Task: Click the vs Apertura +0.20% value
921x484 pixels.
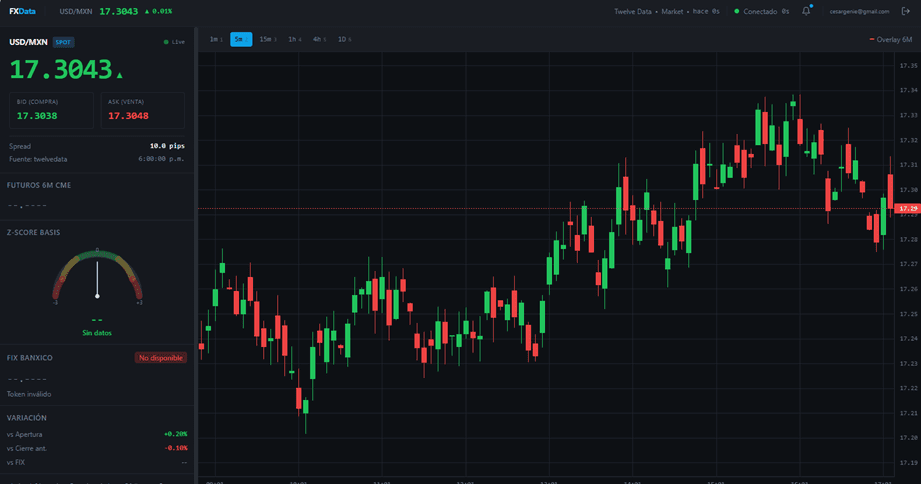Action: pyautogui.click(x=175, y=434)
